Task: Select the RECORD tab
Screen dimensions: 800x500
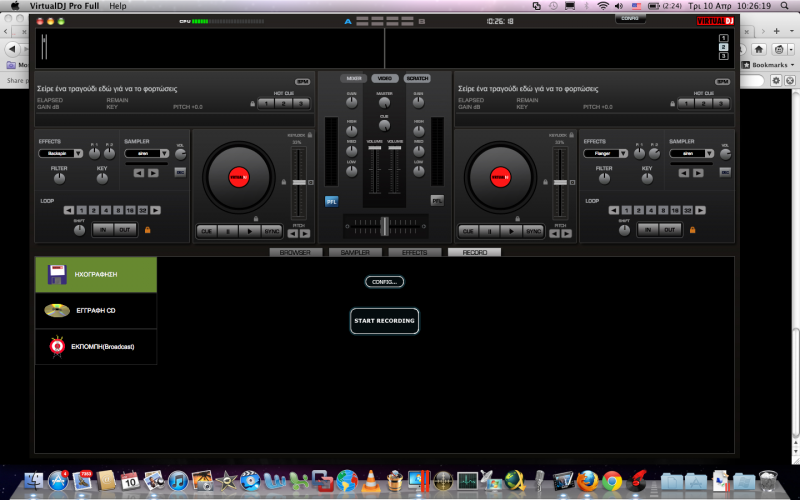Action: tap(474, 253)
